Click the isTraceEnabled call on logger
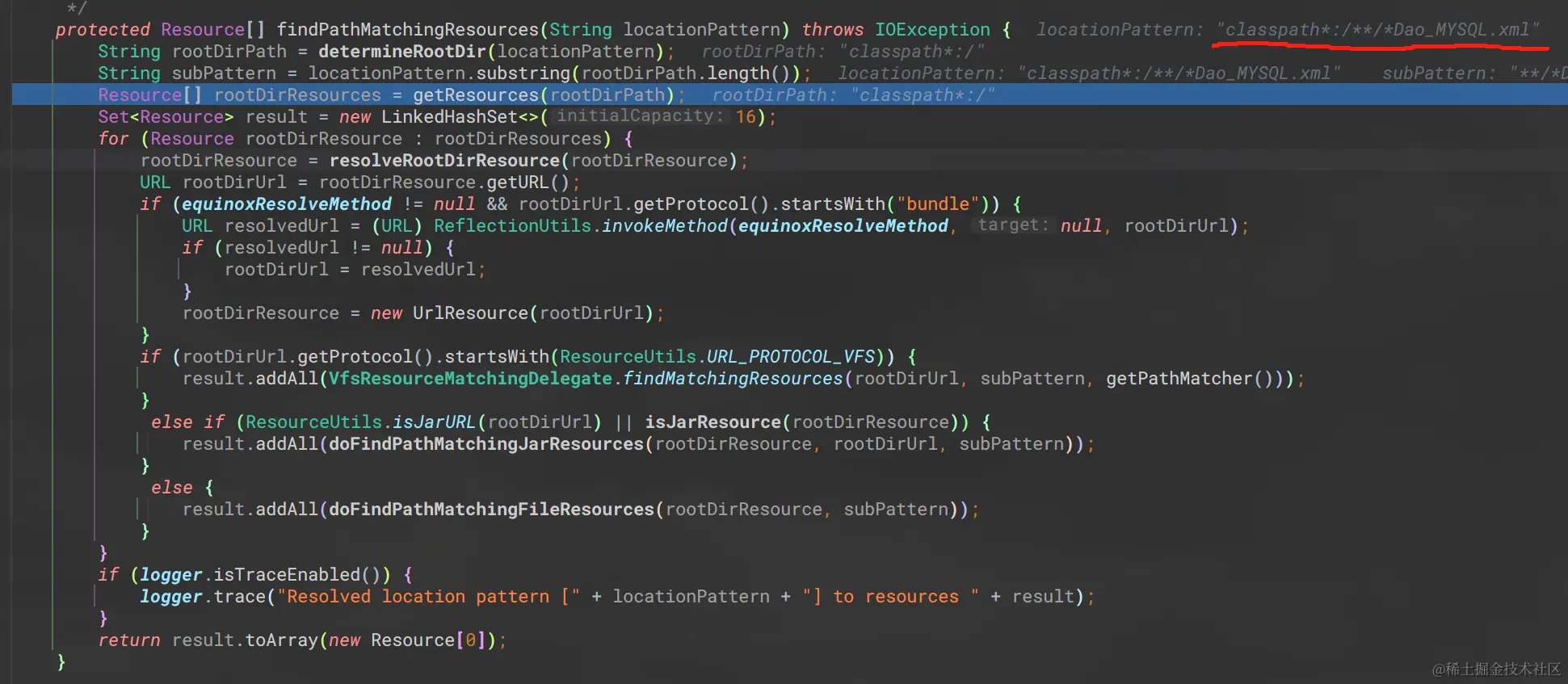Screen dimensions: 1568x684 click(287, 575)
